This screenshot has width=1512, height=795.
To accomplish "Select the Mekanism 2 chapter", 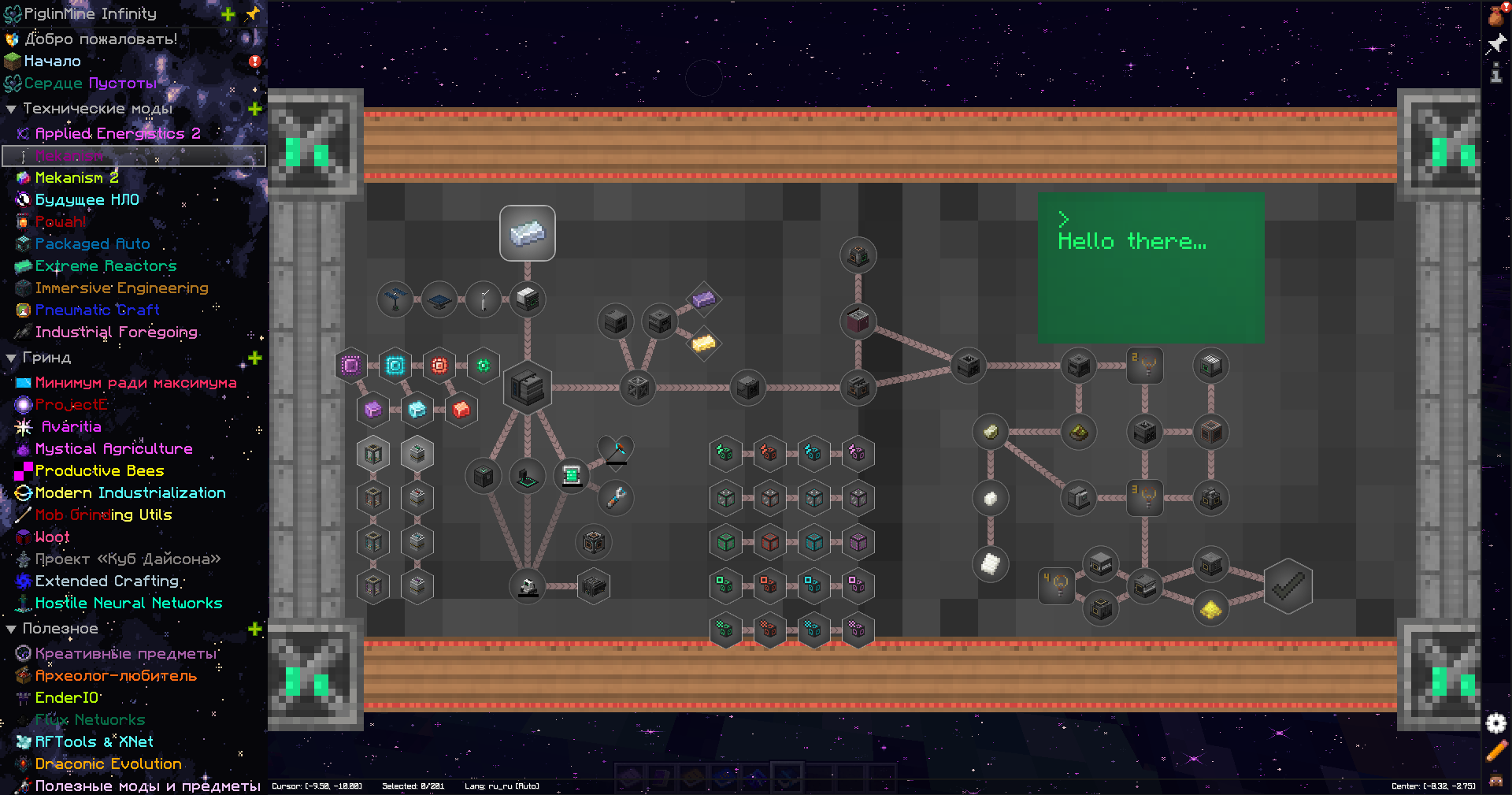I will tap(134, 177).
